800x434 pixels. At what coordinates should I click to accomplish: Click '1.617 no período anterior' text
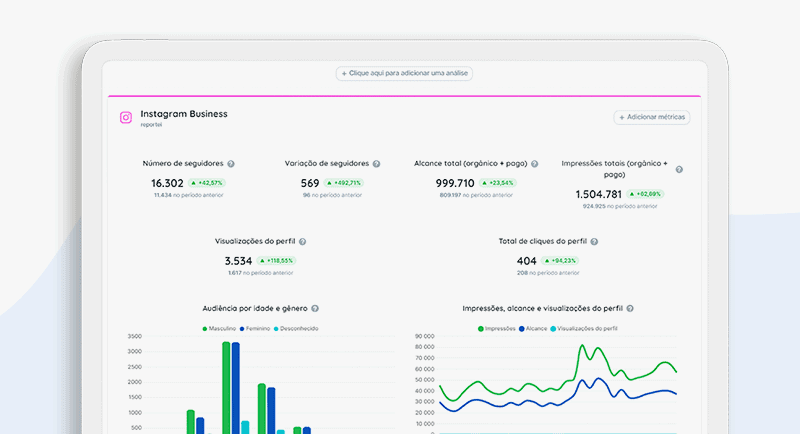click(261, 273)
